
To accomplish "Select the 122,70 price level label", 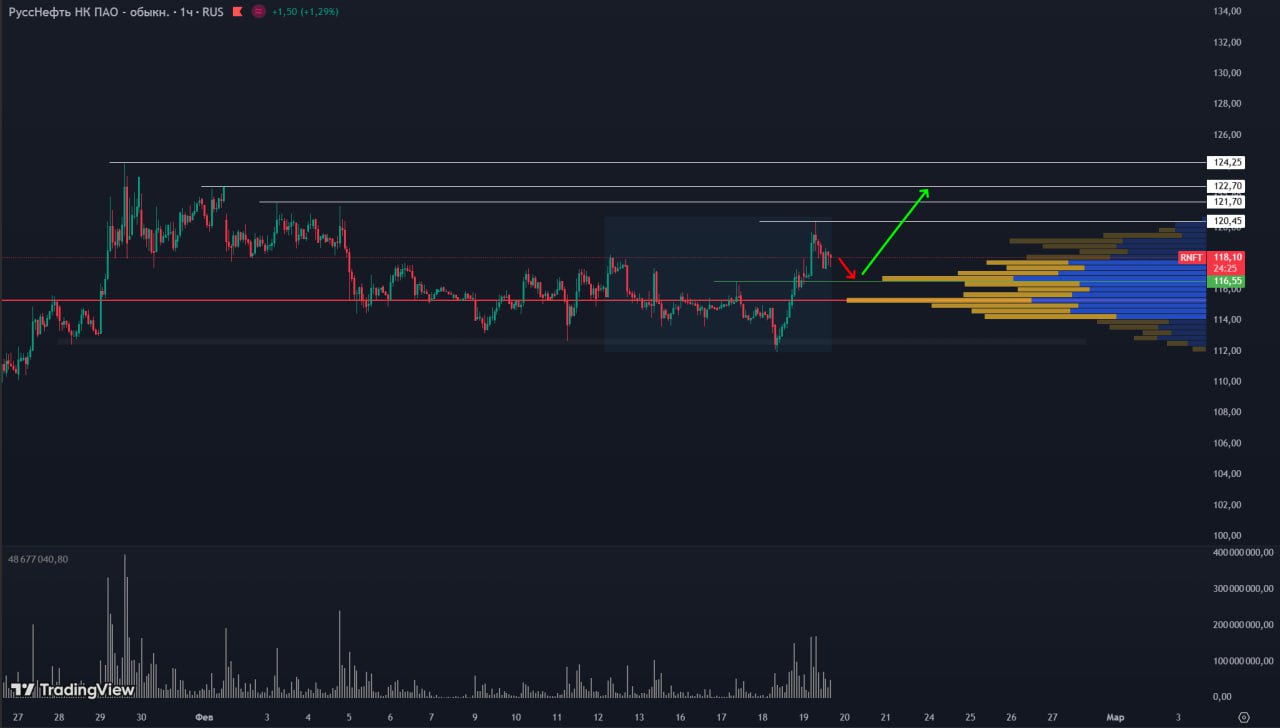I will (x=1226, y=186).
